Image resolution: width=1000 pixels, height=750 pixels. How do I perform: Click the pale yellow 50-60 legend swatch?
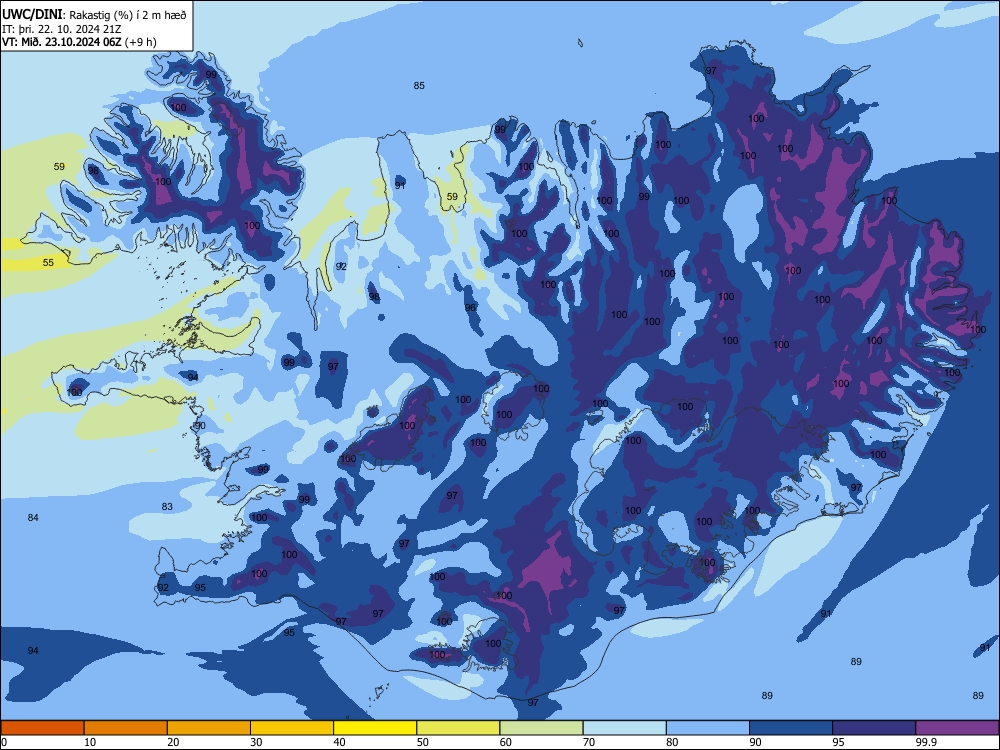(x=458, y=728)
